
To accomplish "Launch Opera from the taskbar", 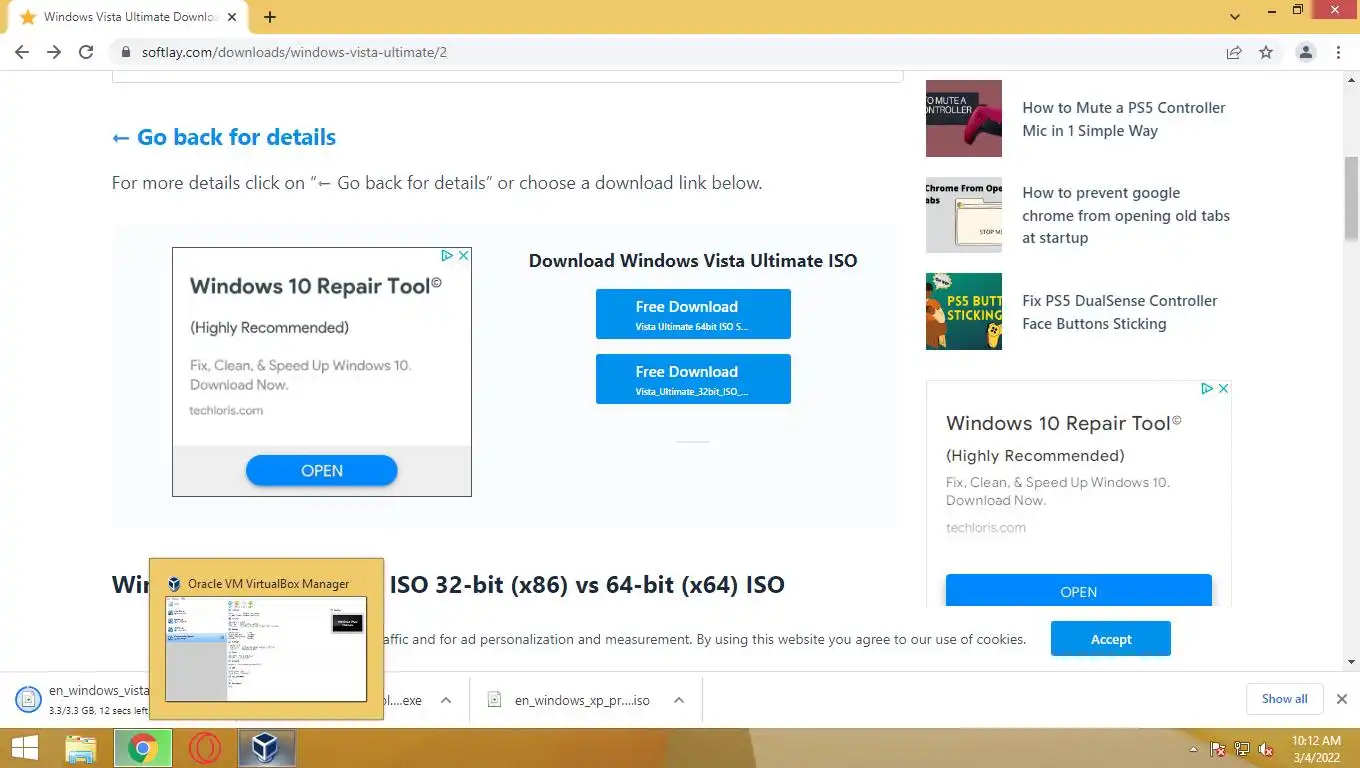I will (x=205, y=748).
